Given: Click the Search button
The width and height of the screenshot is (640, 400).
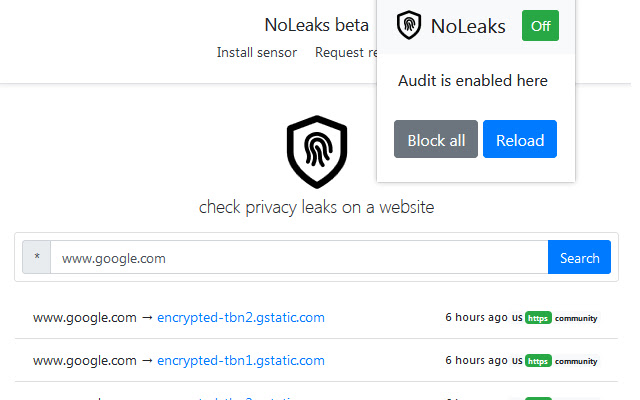Looking at the screenshot, I should coord(579,258).
